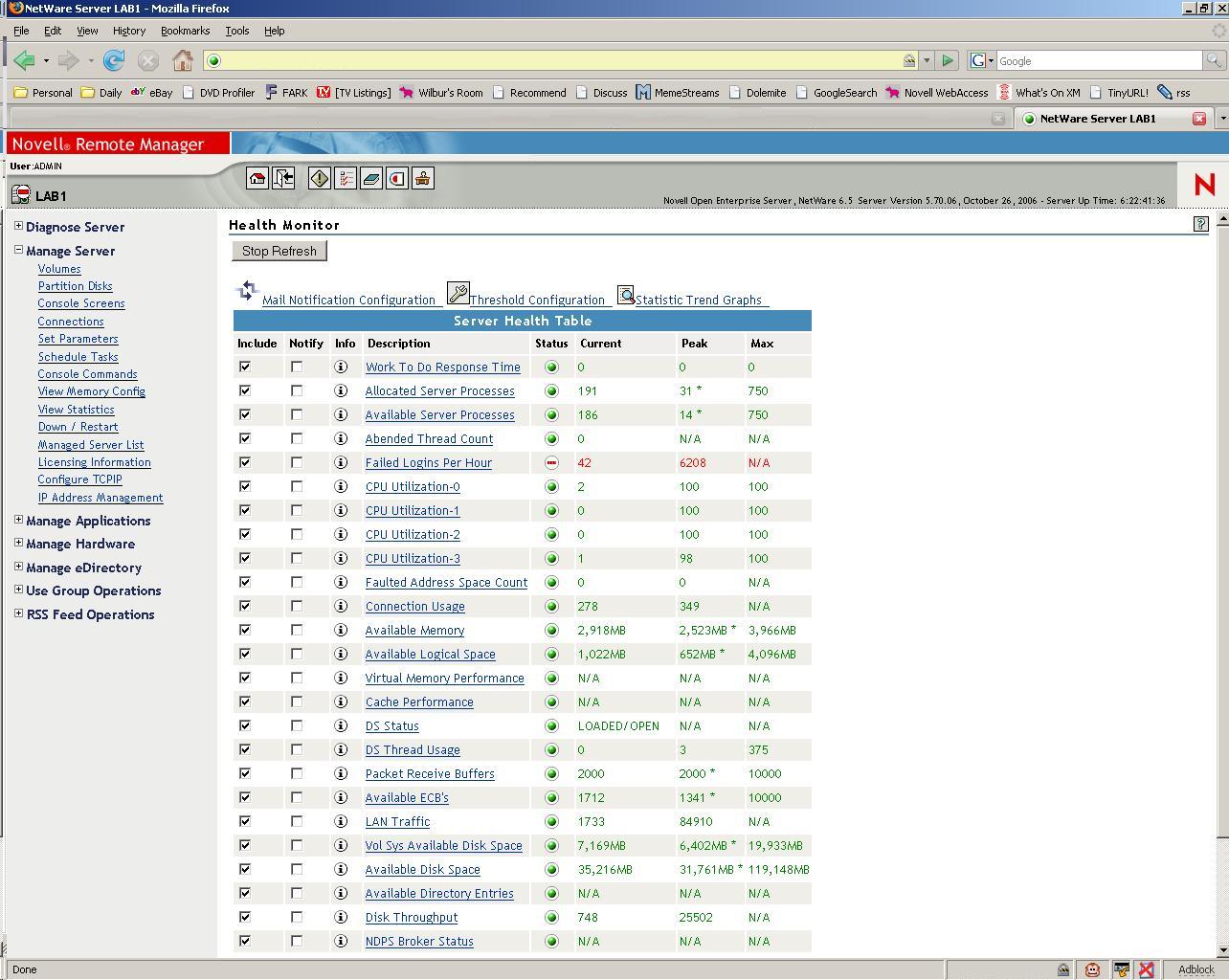Click the page vertical scrollbar down arrow

pyautogui.click(x=1221, y=950)
